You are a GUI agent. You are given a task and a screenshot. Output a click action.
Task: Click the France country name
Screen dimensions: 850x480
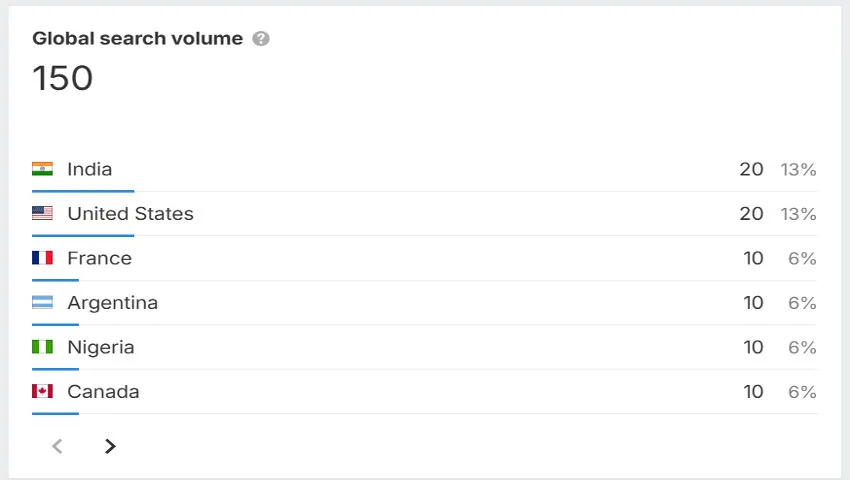point(99,258)
